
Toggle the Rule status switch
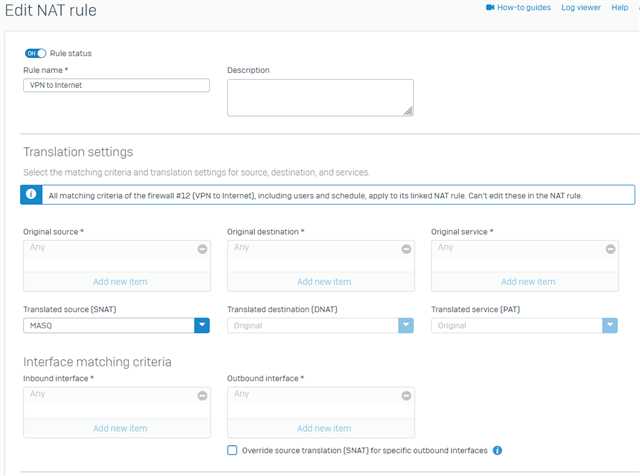click(x=35, y=53)
